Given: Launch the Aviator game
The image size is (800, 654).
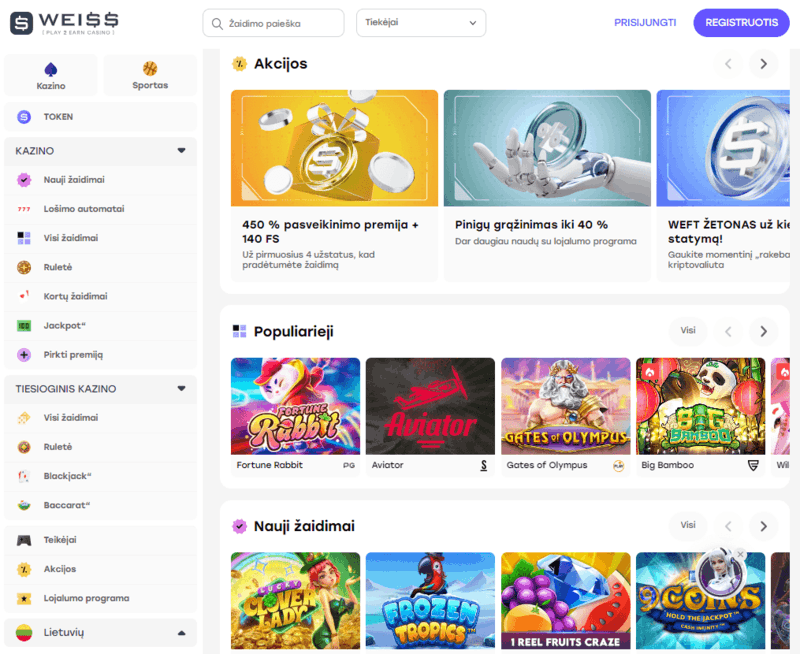Looking at the screenshot, I should 430,417.
